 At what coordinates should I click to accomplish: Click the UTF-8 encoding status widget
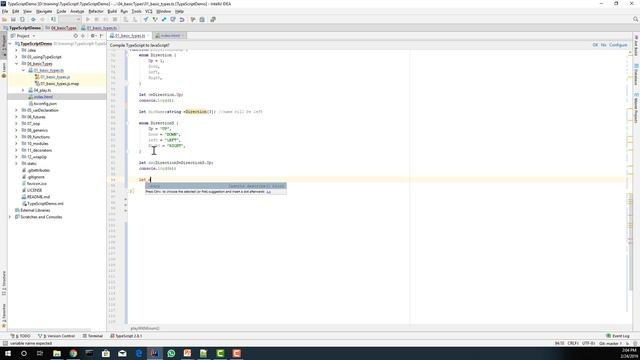pos(588,344)
